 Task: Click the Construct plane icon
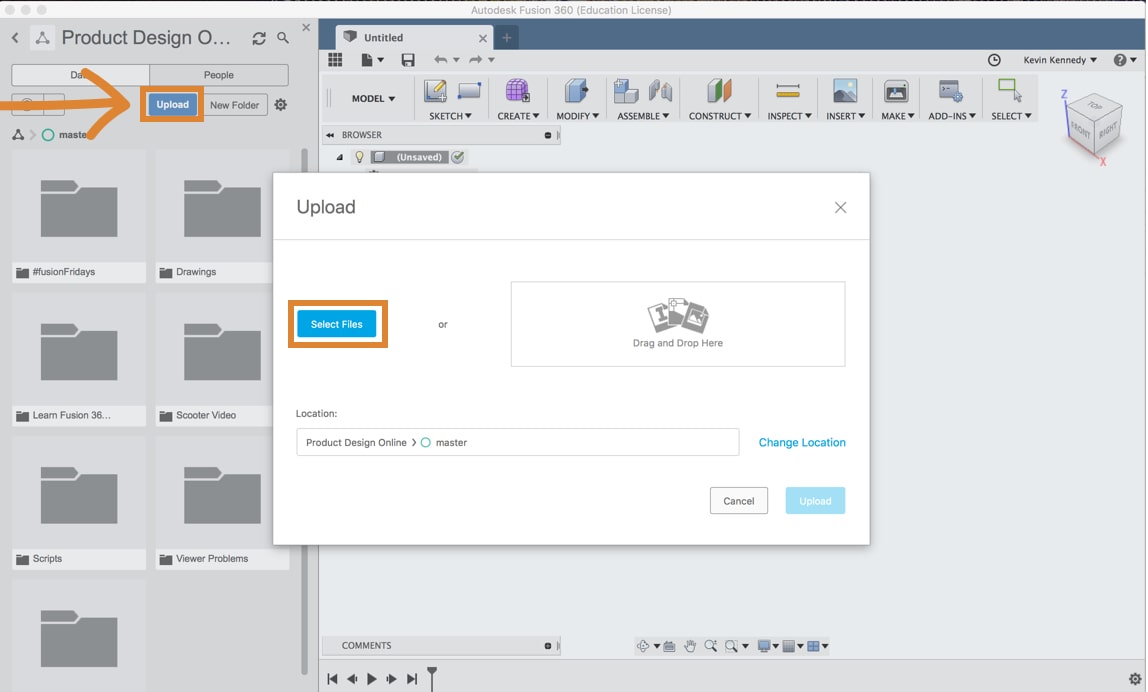coord(719,92)
